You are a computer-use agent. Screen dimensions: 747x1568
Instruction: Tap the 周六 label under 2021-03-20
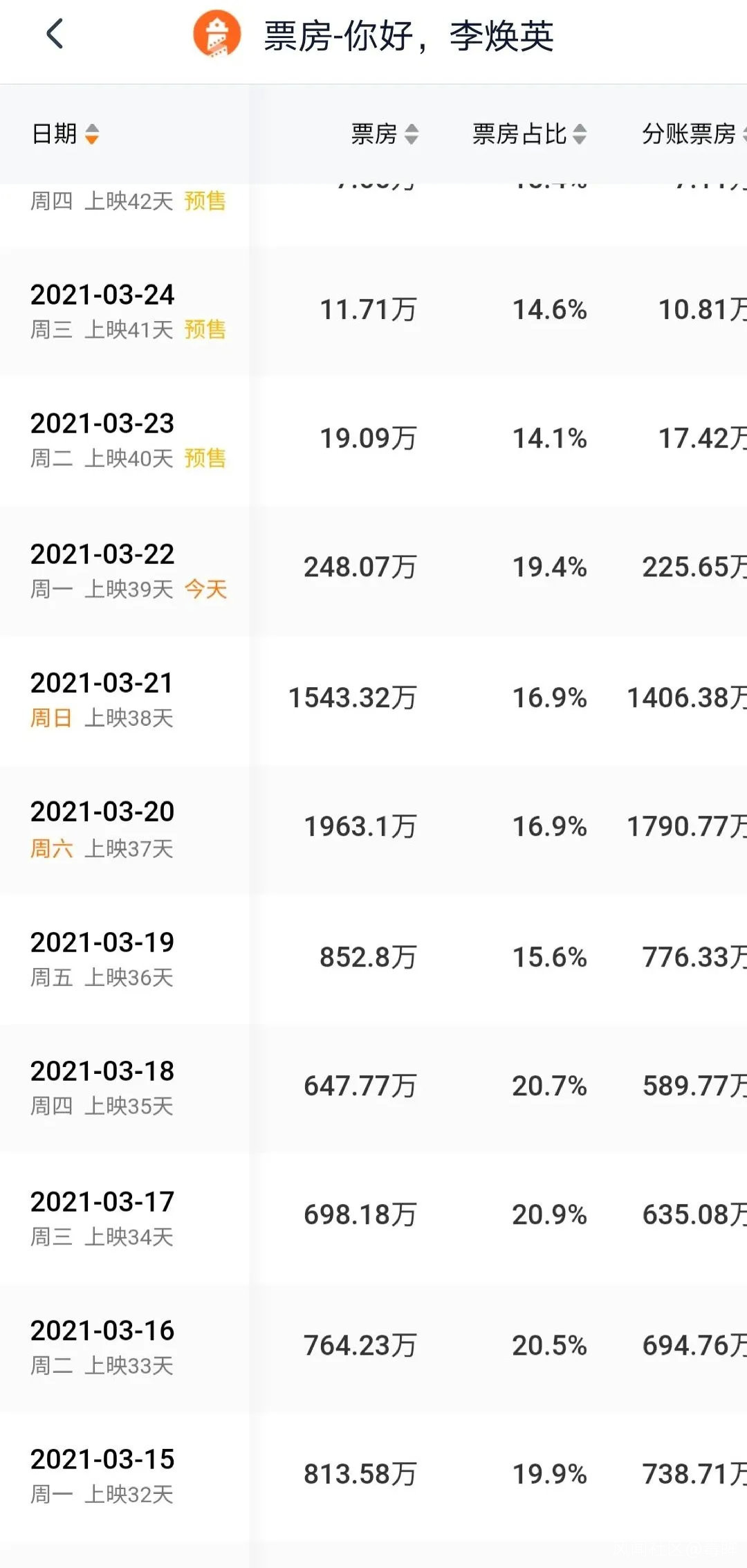51,848
